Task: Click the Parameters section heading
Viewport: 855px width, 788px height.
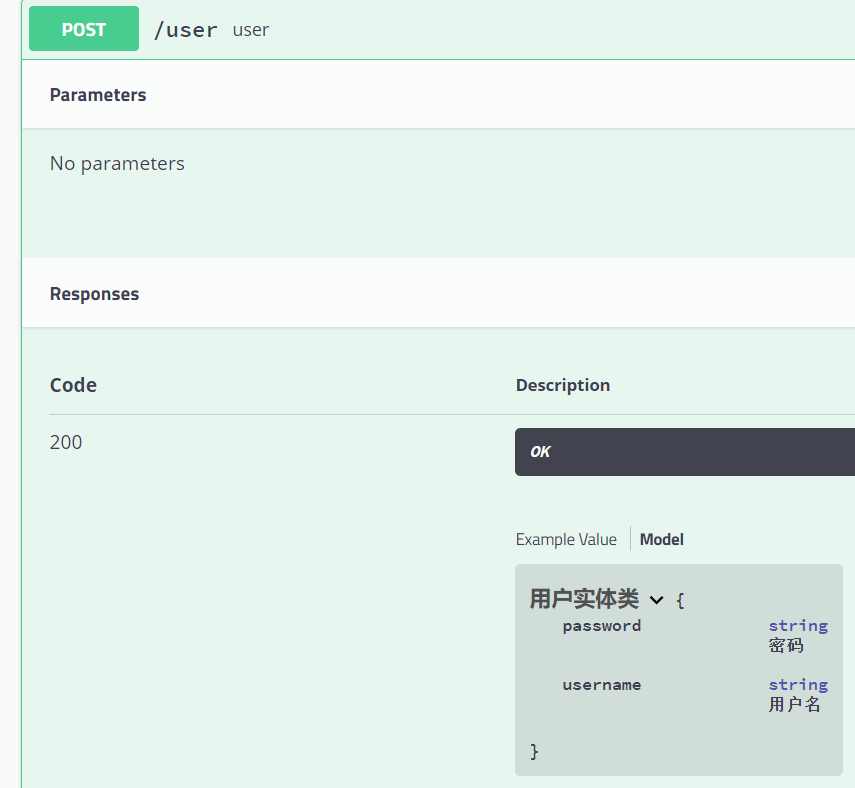Action: point(98,95)
